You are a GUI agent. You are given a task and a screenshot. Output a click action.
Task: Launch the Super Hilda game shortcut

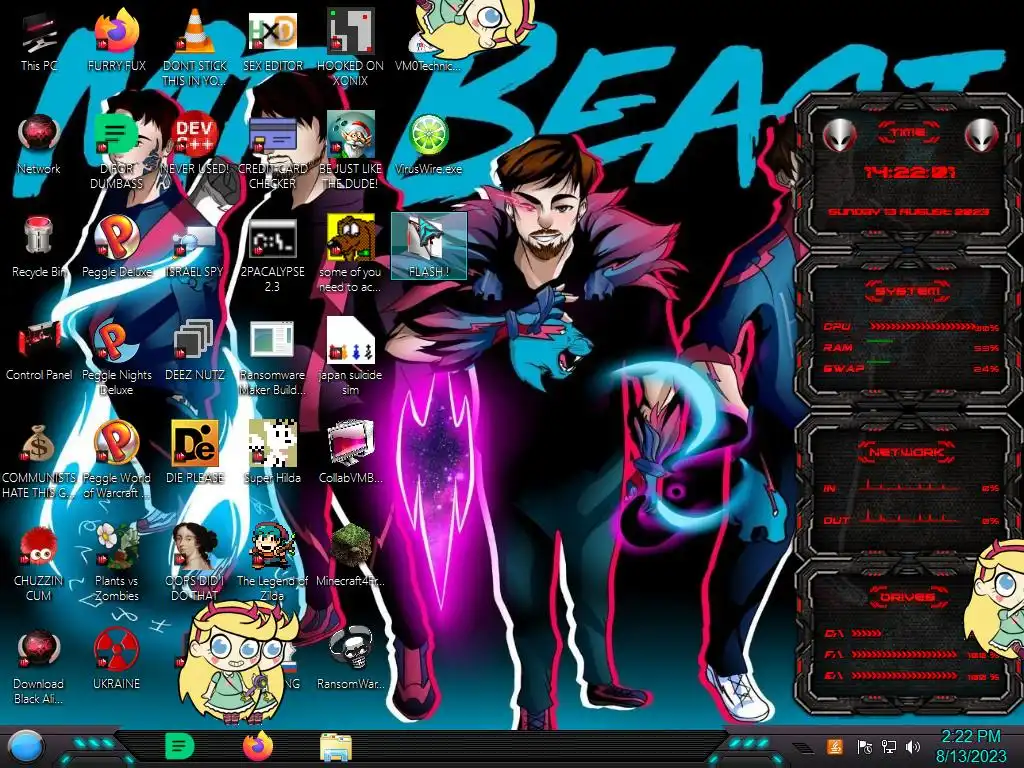pyautogui.click(x=272, y=453)
